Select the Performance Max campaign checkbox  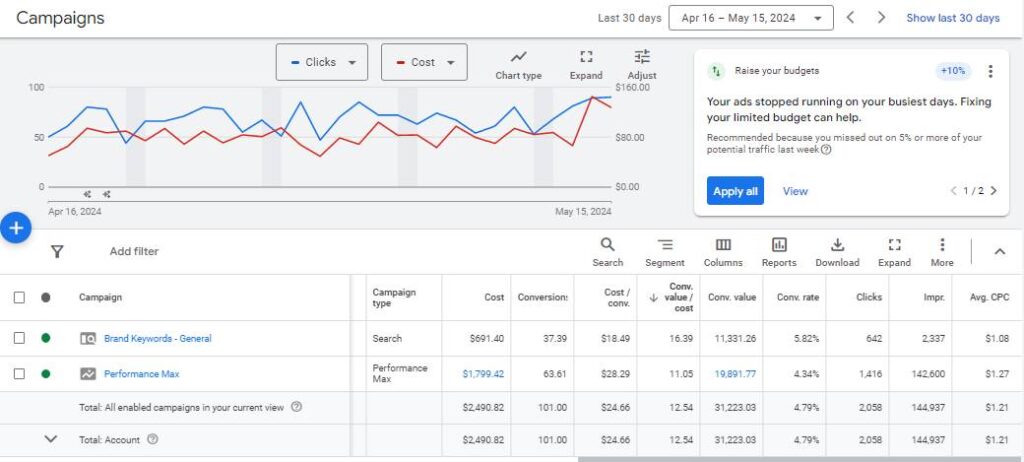(x=19, y=374)
